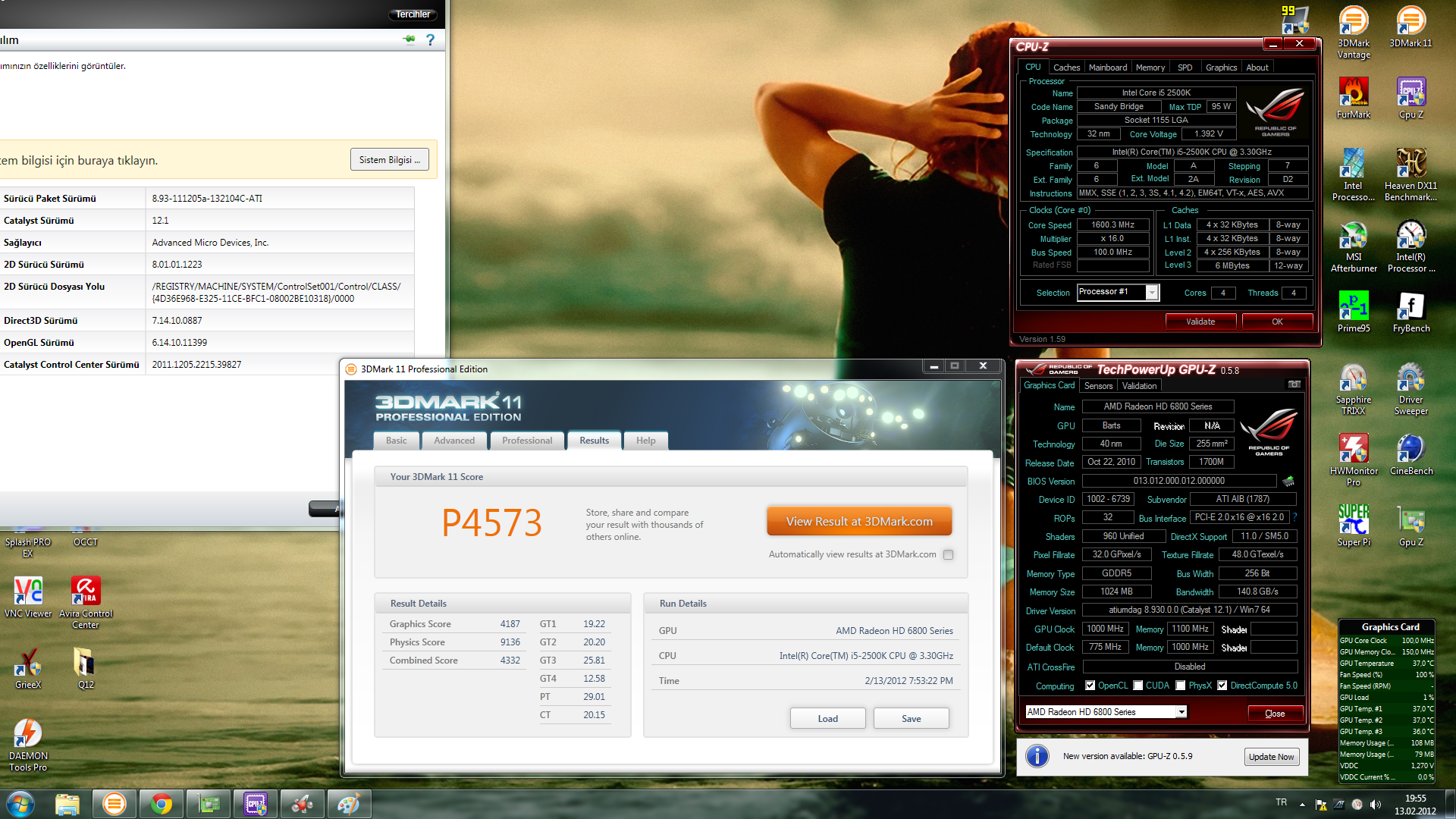The height and width of the screenshot is (819, 1456).
Task: Click Update Now button for GPU-Z
Action: tap(1271, 757)
